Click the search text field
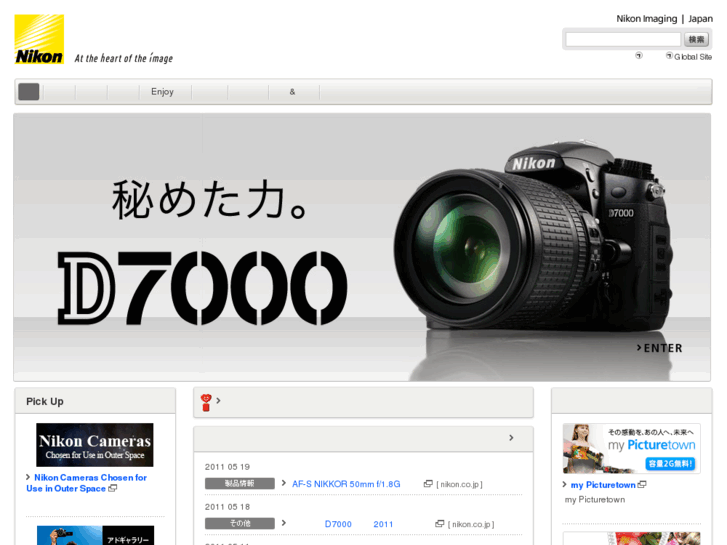The width and height of the screenshot is (727, 545). tap(623, 39)
